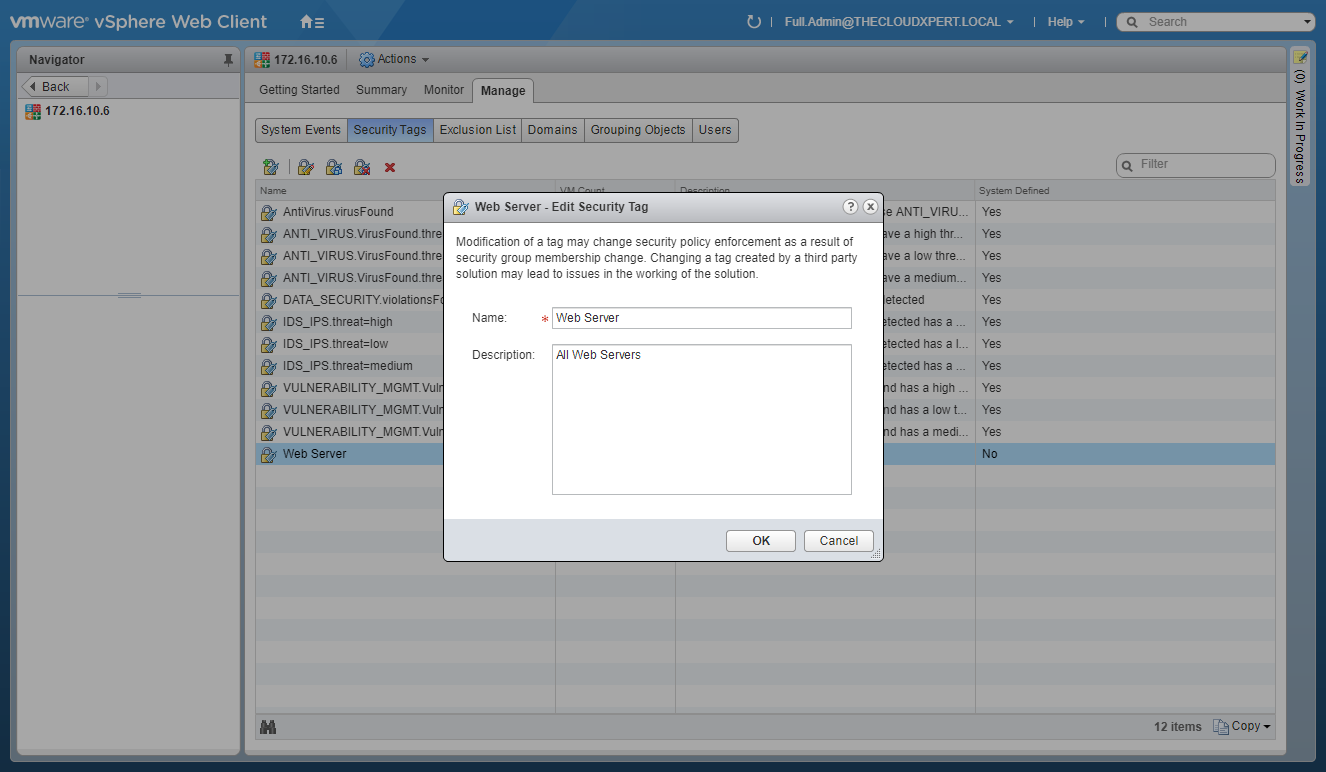Open the vSphere home menu icon
This screenshot has height=772, width=1326.
pyautogui.click(x=311, y=22)
